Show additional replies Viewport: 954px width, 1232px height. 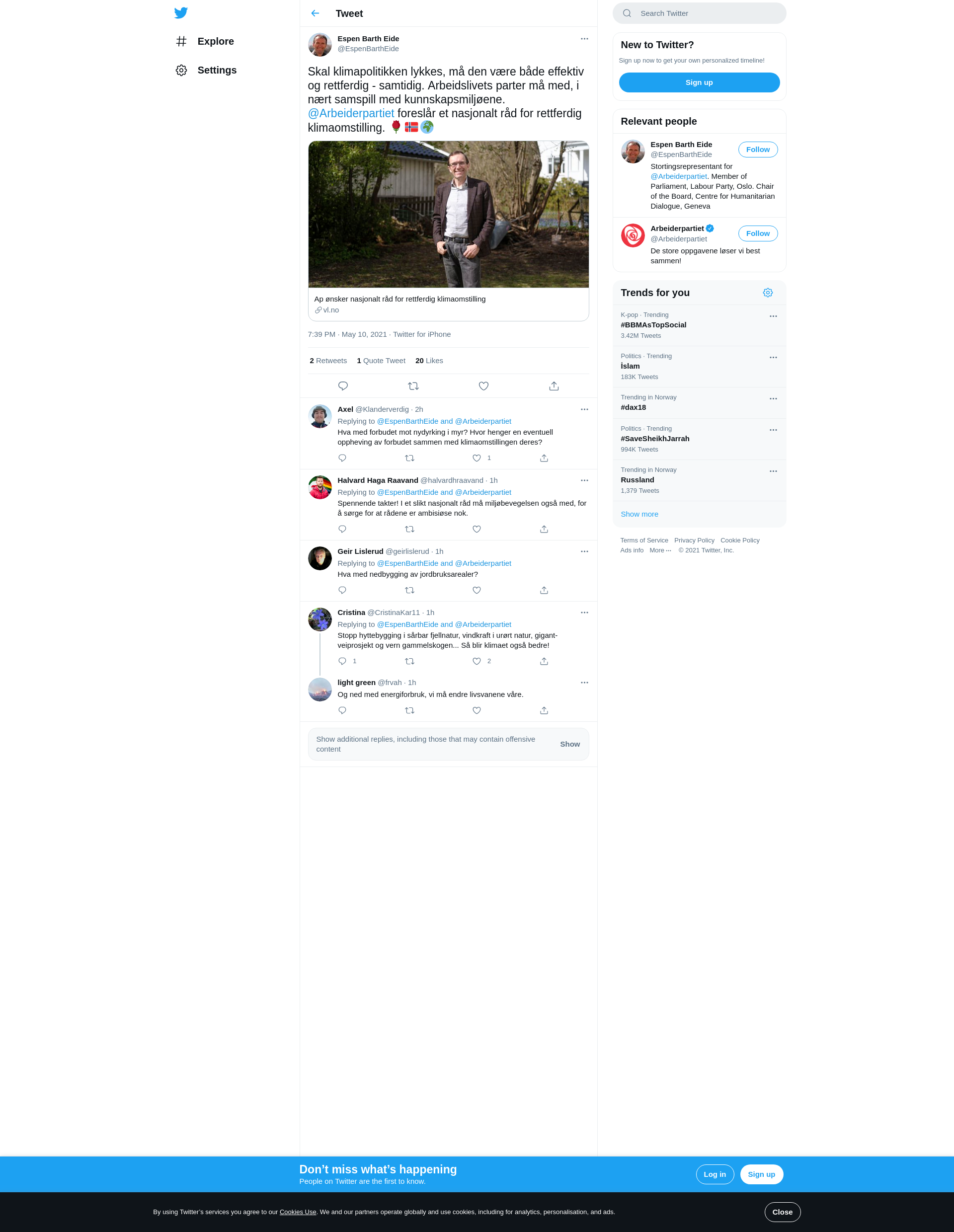570,744
